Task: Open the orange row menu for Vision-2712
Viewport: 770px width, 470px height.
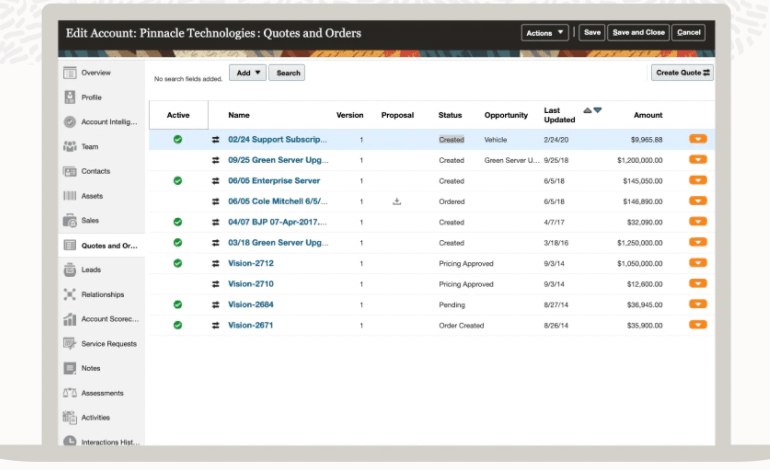Action: coord(698,263)
